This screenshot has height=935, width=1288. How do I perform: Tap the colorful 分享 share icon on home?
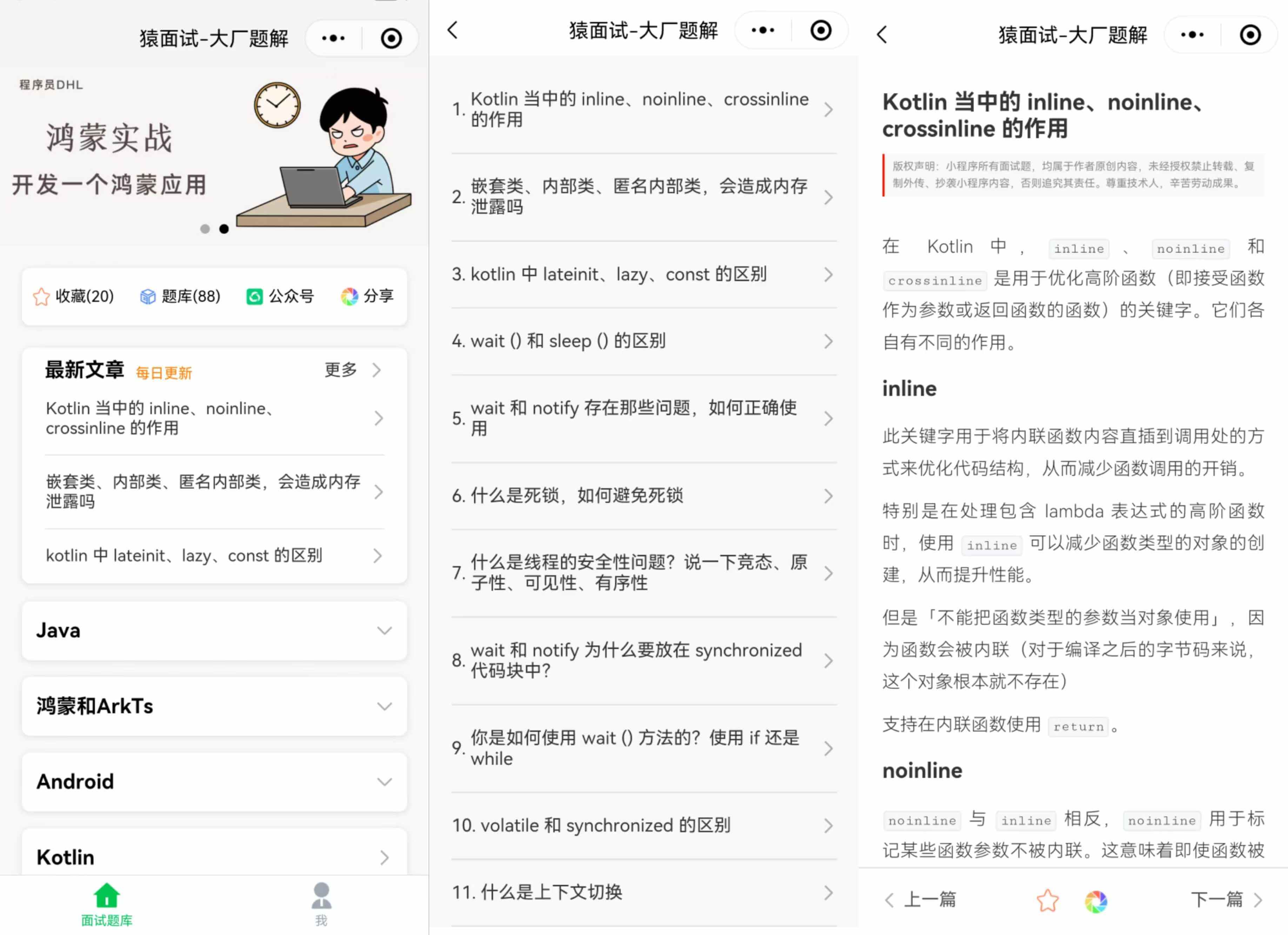click(367, 296)
